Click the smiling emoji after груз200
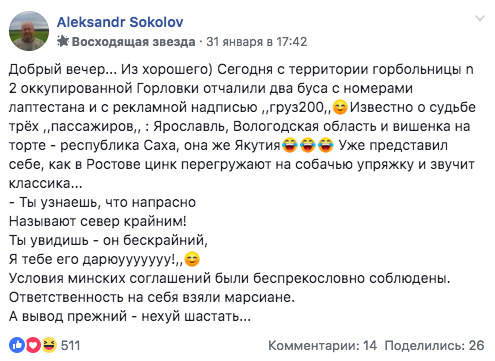Image resolution: width=495 pixels, height=361 pixels. [340, 107]
